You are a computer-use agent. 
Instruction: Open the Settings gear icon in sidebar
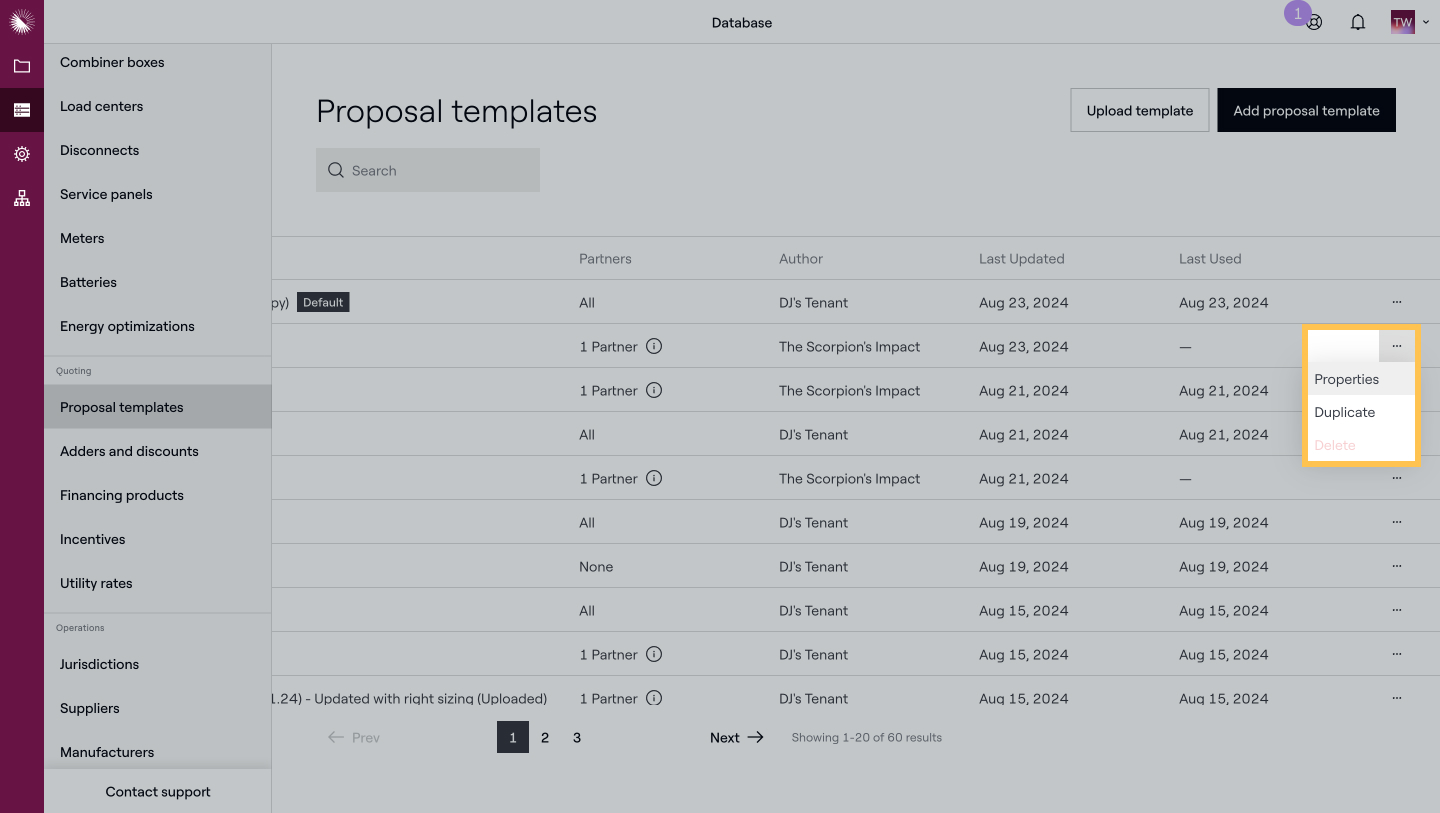coord(22,154)
